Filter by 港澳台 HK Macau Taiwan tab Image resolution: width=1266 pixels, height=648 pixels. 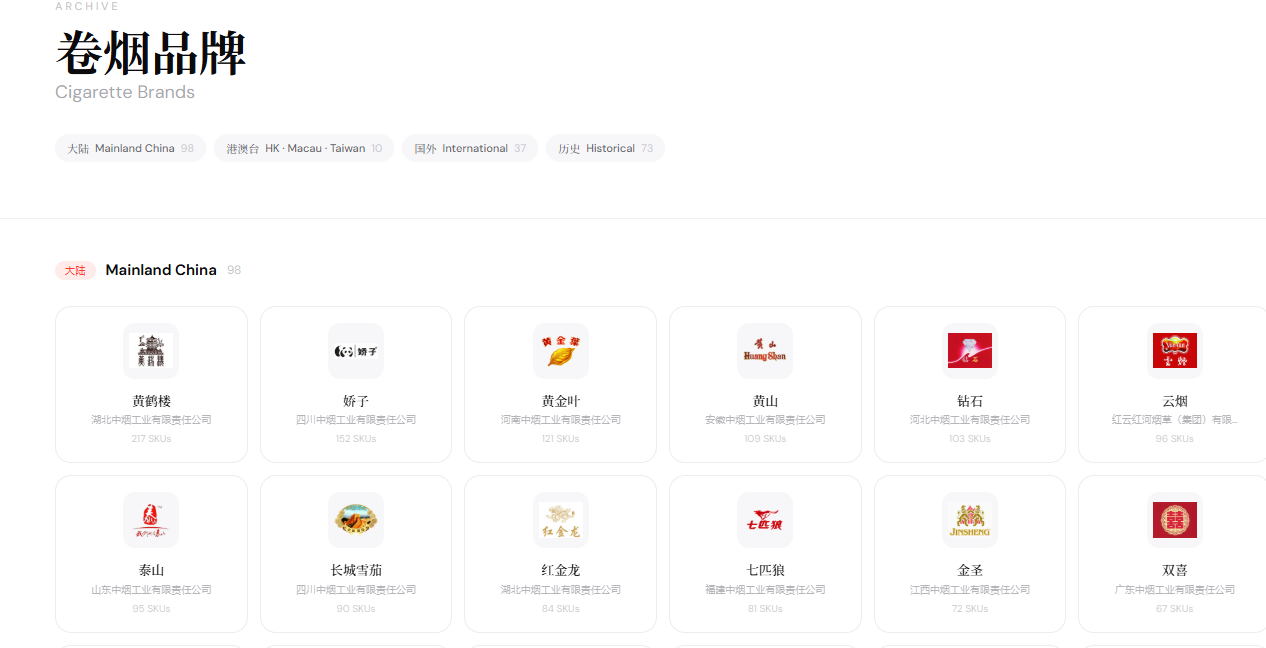(304, 148)
